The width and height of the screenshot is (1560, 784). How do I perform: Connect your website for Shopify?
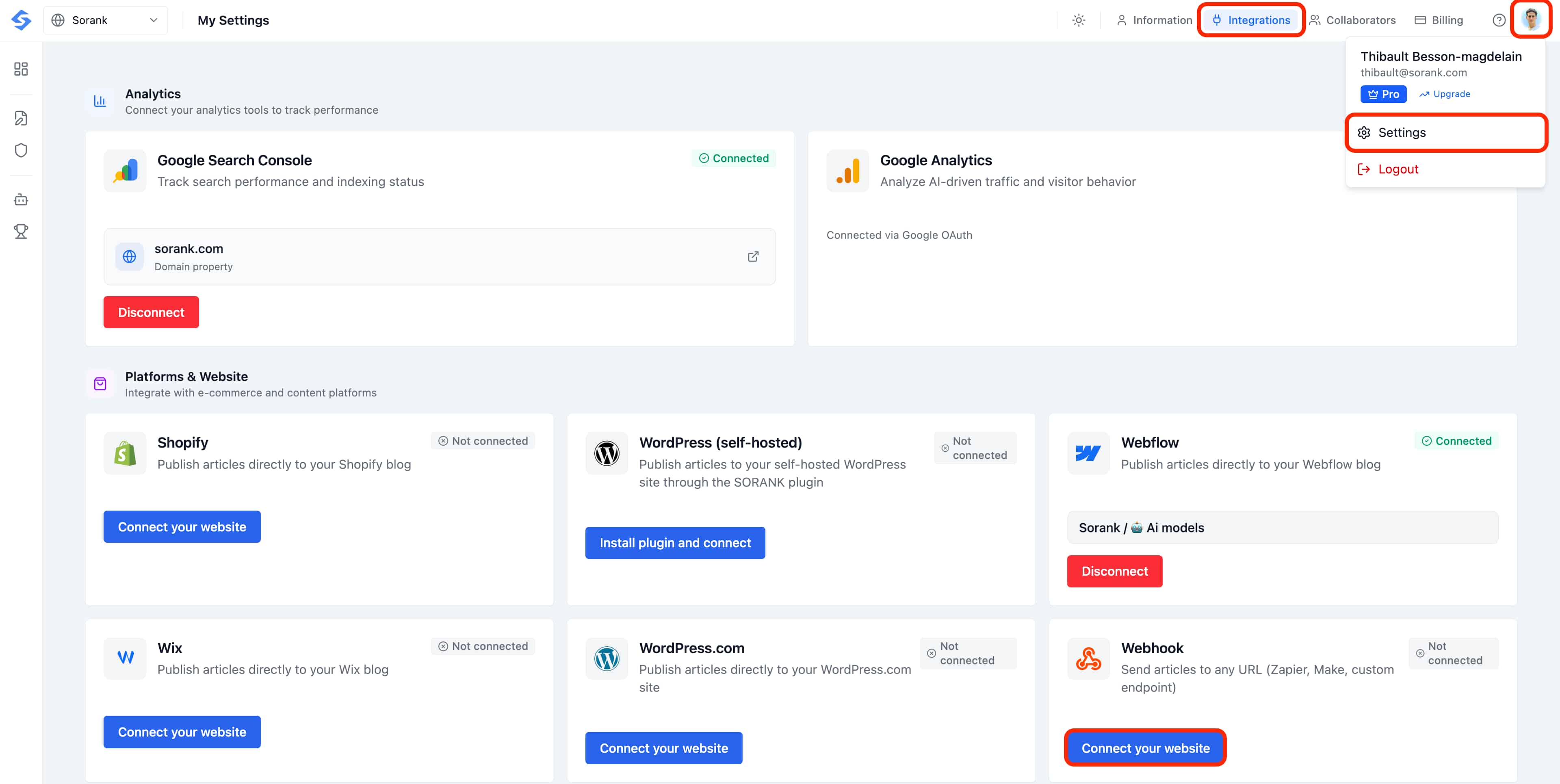point(182,527)
